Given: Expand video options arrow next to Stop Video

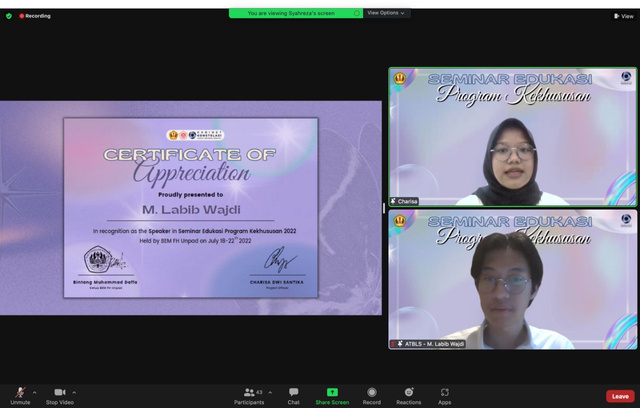Looking at the screenshot, I should (x=74, y=392).
